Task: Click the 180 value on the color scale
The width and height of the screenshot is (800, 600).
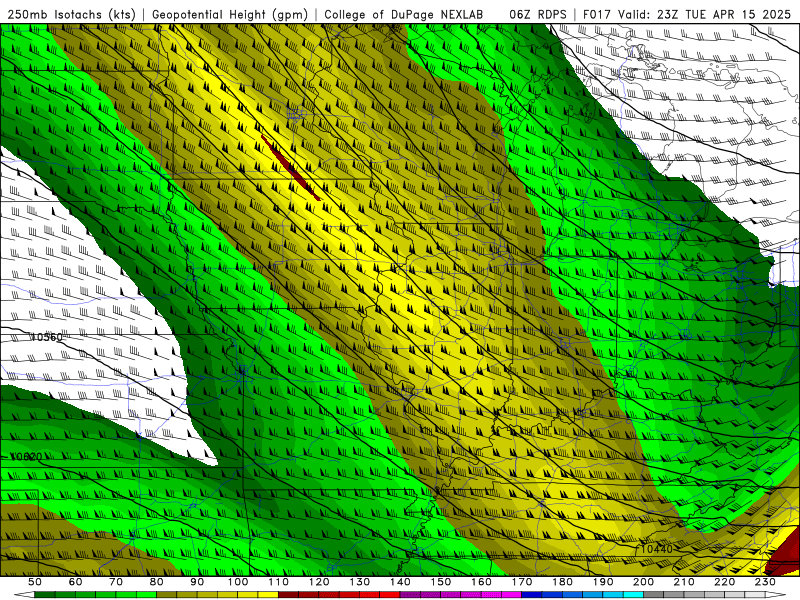Action: coord(562,582)
